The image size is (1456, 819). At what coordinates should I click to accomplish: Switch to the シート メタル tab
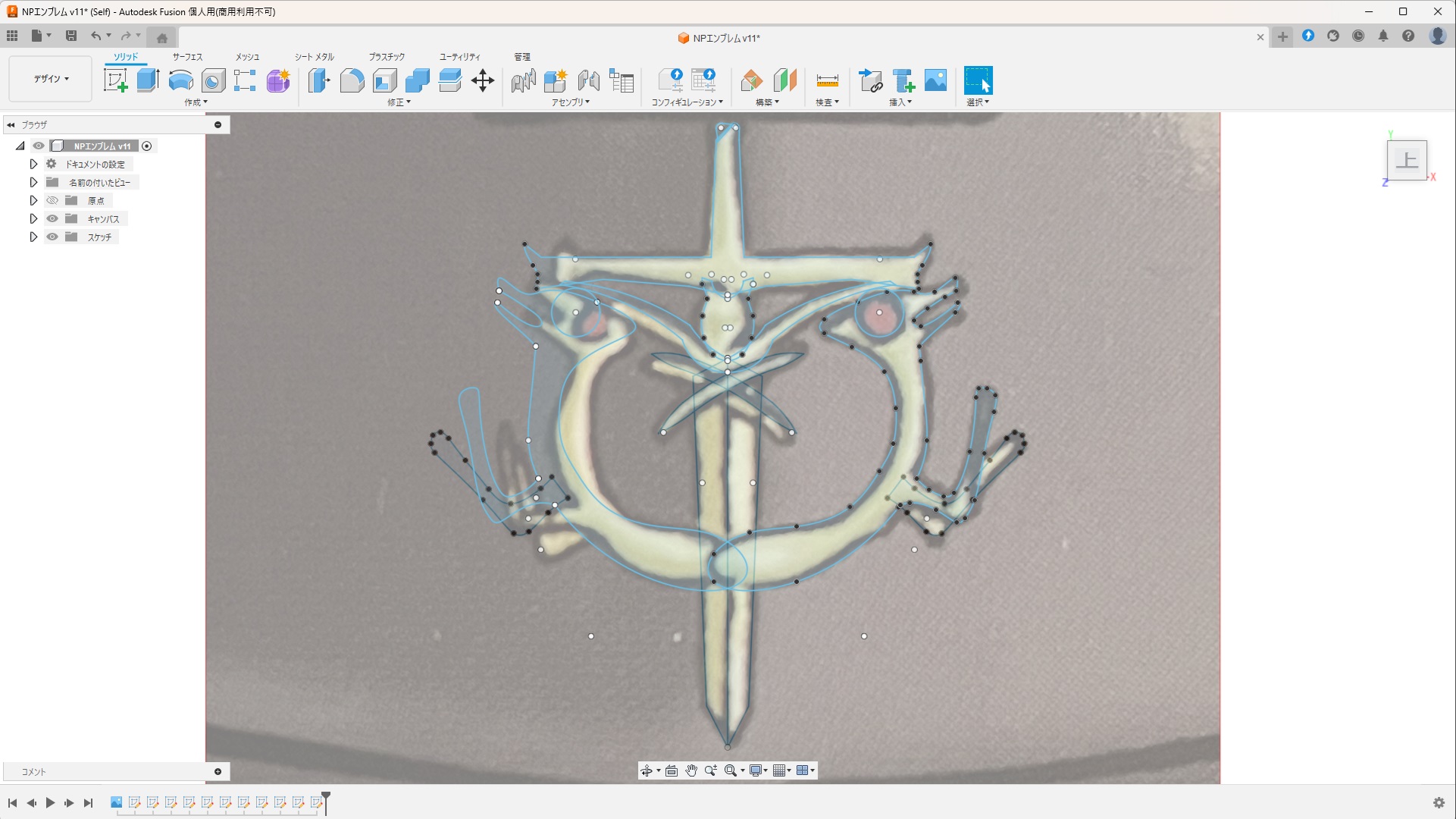(x=314, y=57)
